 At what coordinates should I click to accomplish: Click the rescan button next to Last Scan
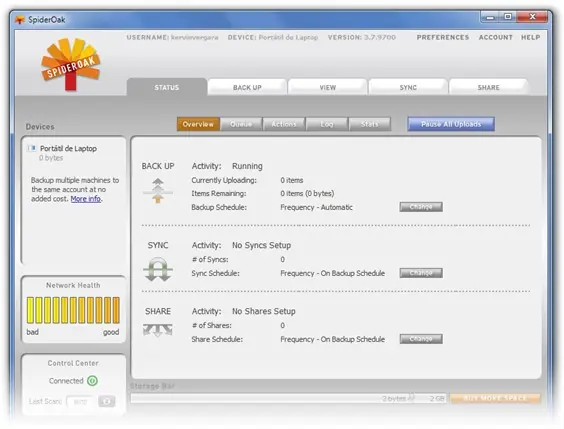[107, 401]
